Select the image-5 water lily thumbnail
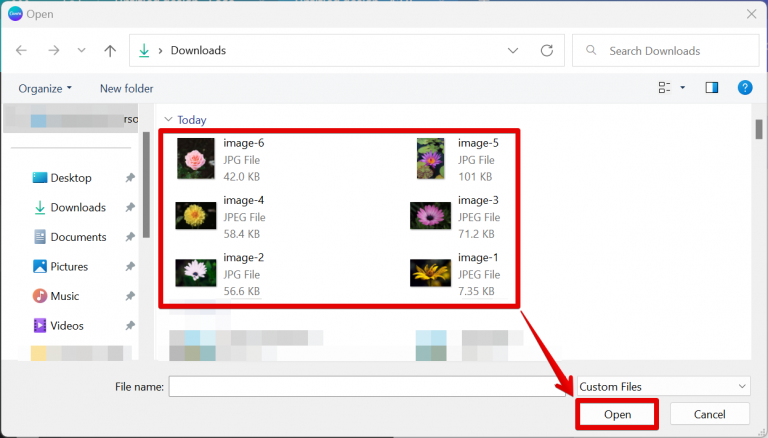Viewport: 768px width, 438px height. click(431, 158)
